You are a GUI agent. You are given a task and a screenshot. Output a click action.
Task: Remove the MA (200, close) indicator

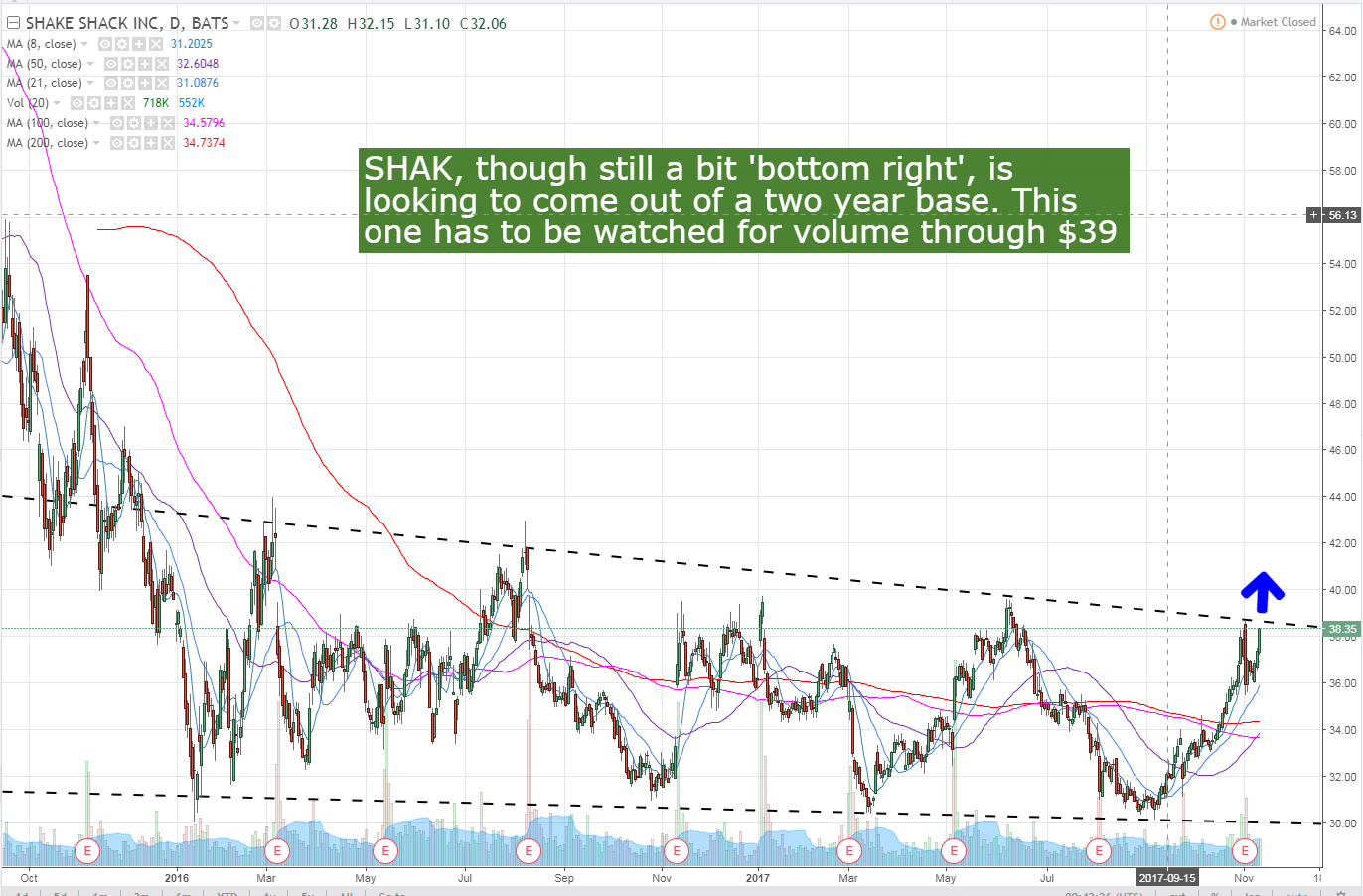click(167, 143)
